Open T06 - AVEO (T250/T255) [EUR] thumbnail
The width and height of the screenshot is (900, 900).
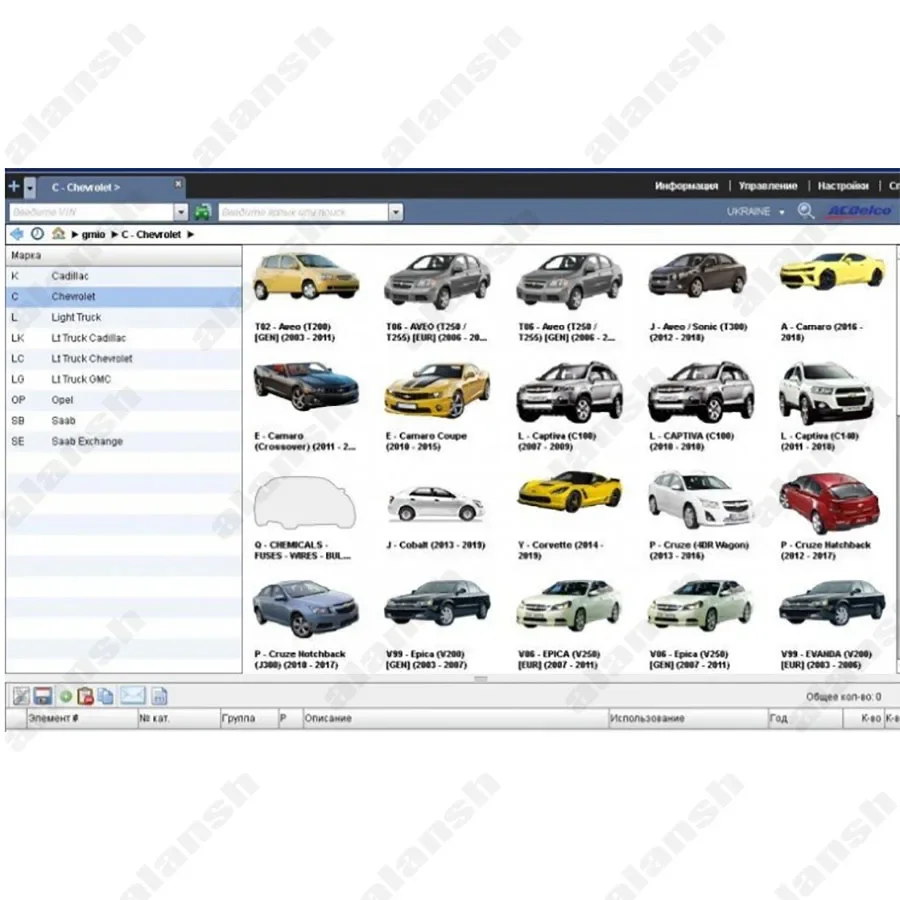click(437, 280)
